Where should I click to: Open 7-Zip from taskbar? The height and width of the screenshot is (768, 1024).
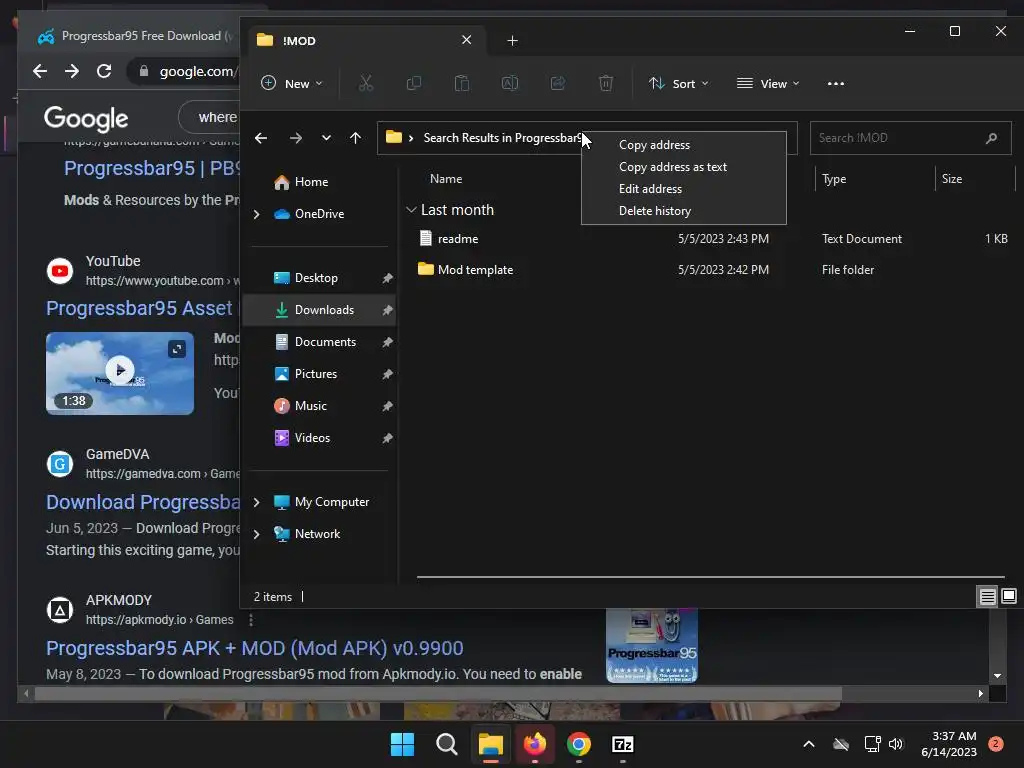622,744
